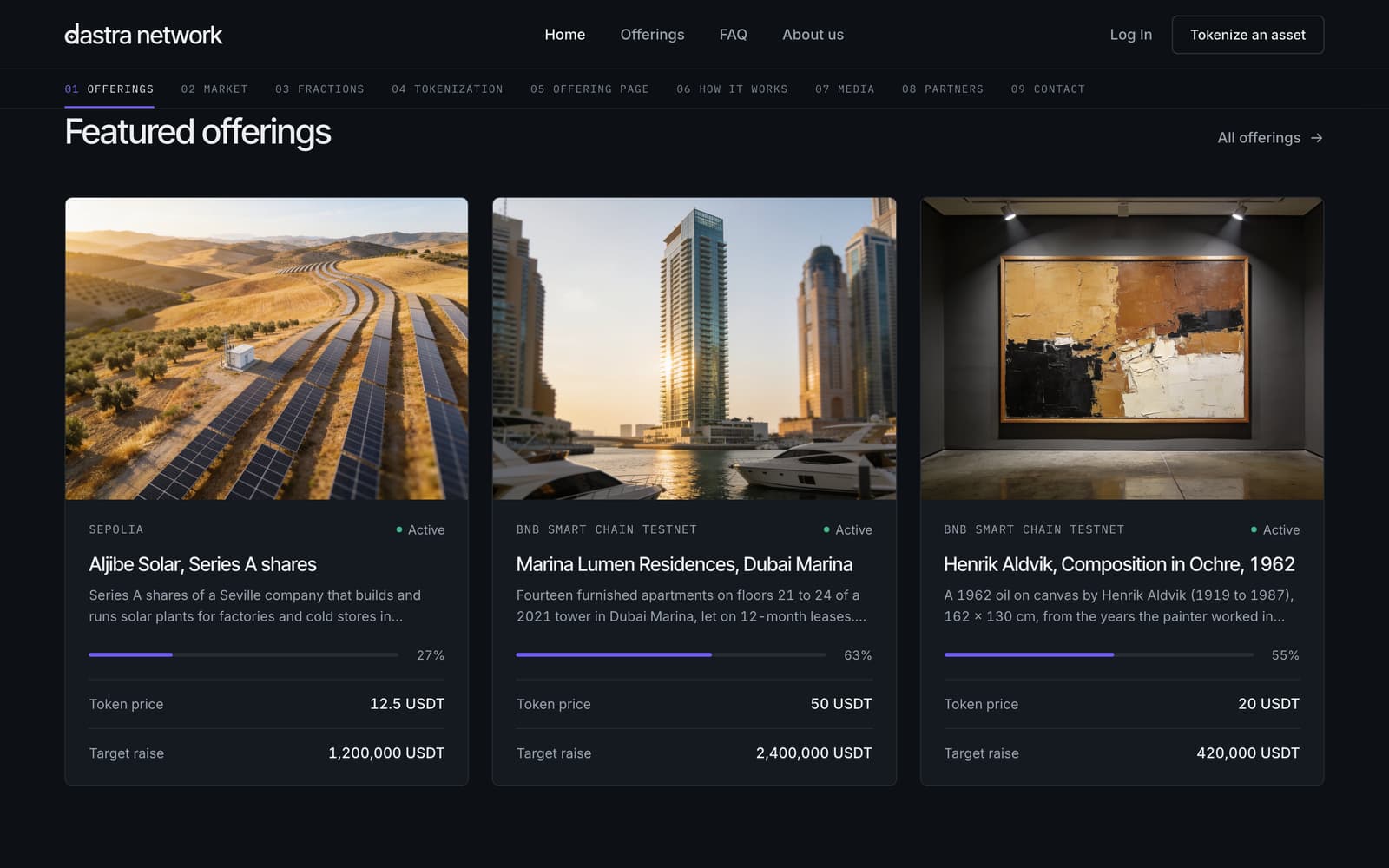The image size is (1389, 868).
Task: Open Marina Lumen Residences, Dubai Marina title
Action: coord(684,564)
